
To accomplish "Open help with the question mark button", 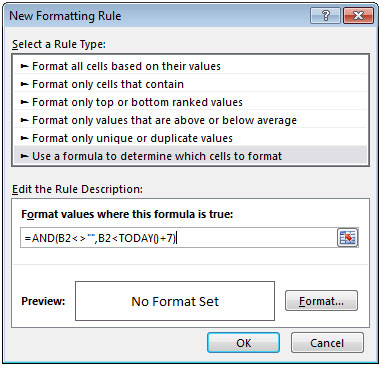I will [x=326, y=16].
